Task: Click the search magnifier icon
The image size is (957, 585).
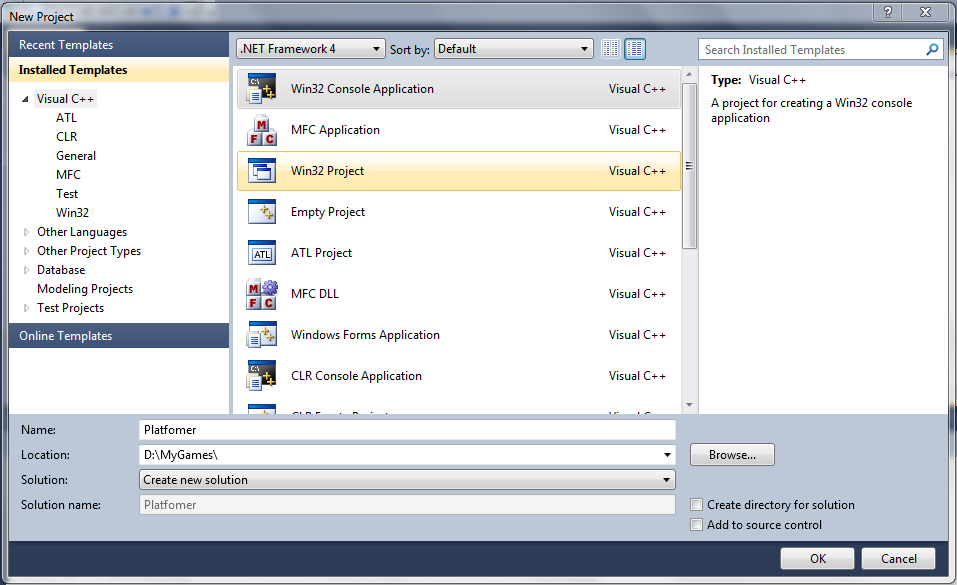Action: pyautogui.click(x=932, y=49)
